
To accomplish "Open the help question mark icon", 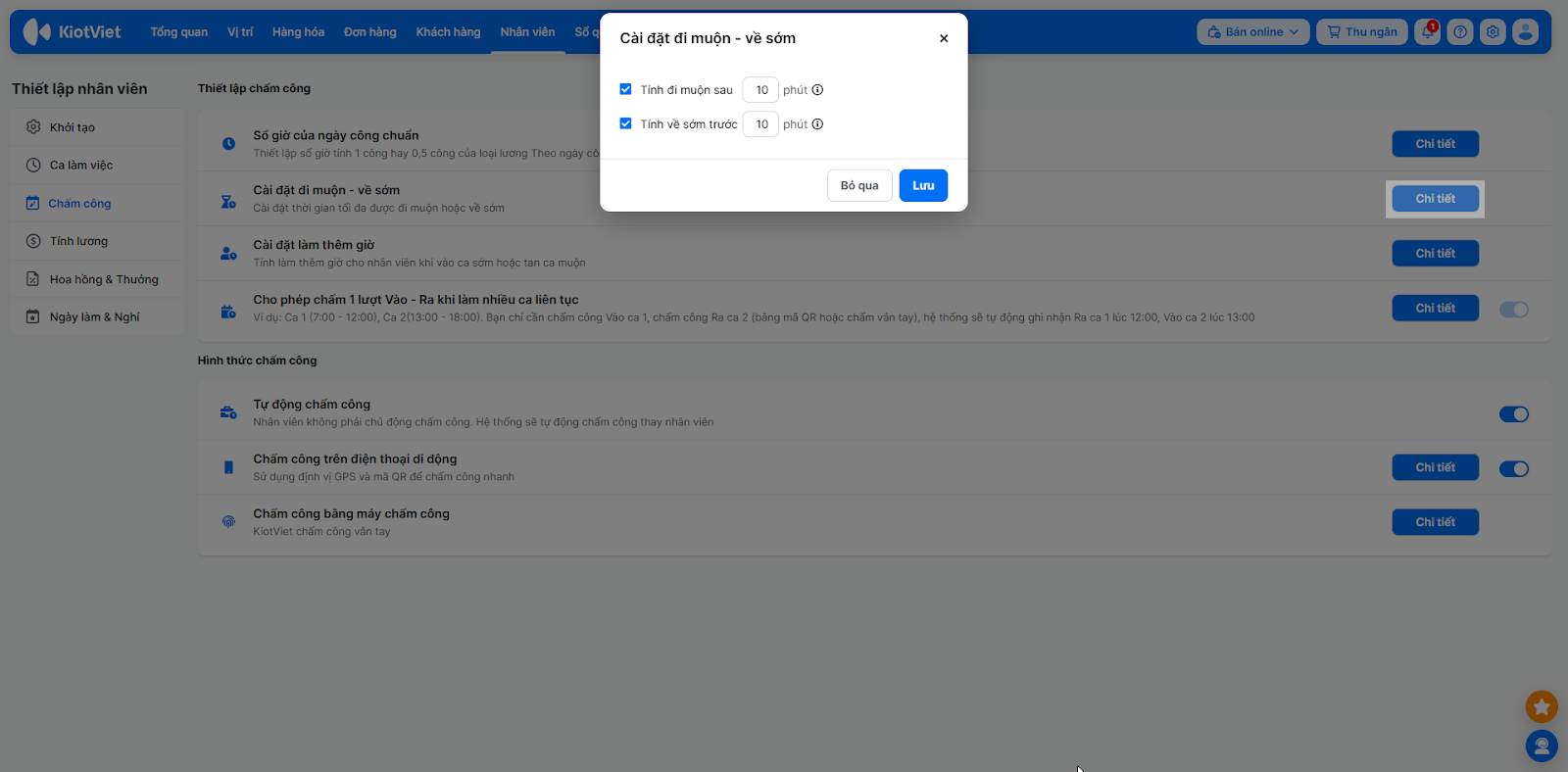I will tap(1460, 32).
